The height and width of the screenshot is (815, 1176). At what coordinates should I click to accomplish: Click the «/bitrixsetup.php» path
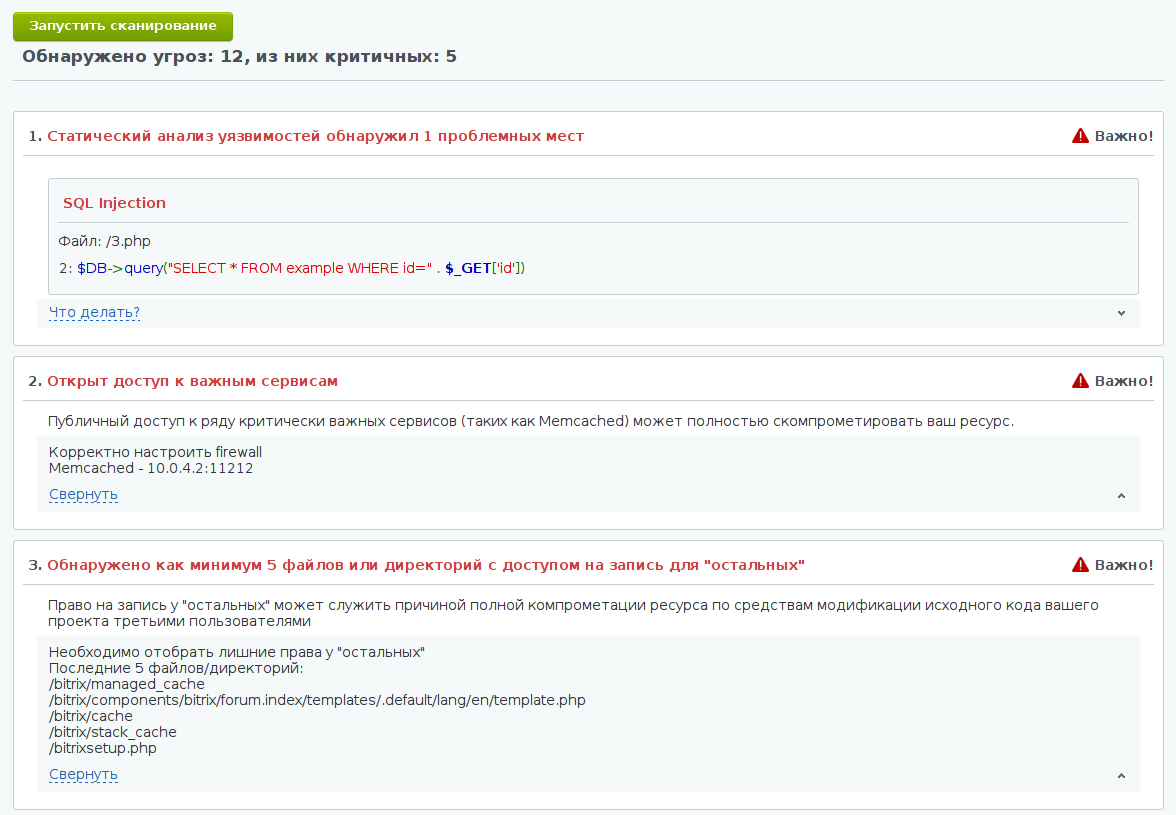[103, 748]
